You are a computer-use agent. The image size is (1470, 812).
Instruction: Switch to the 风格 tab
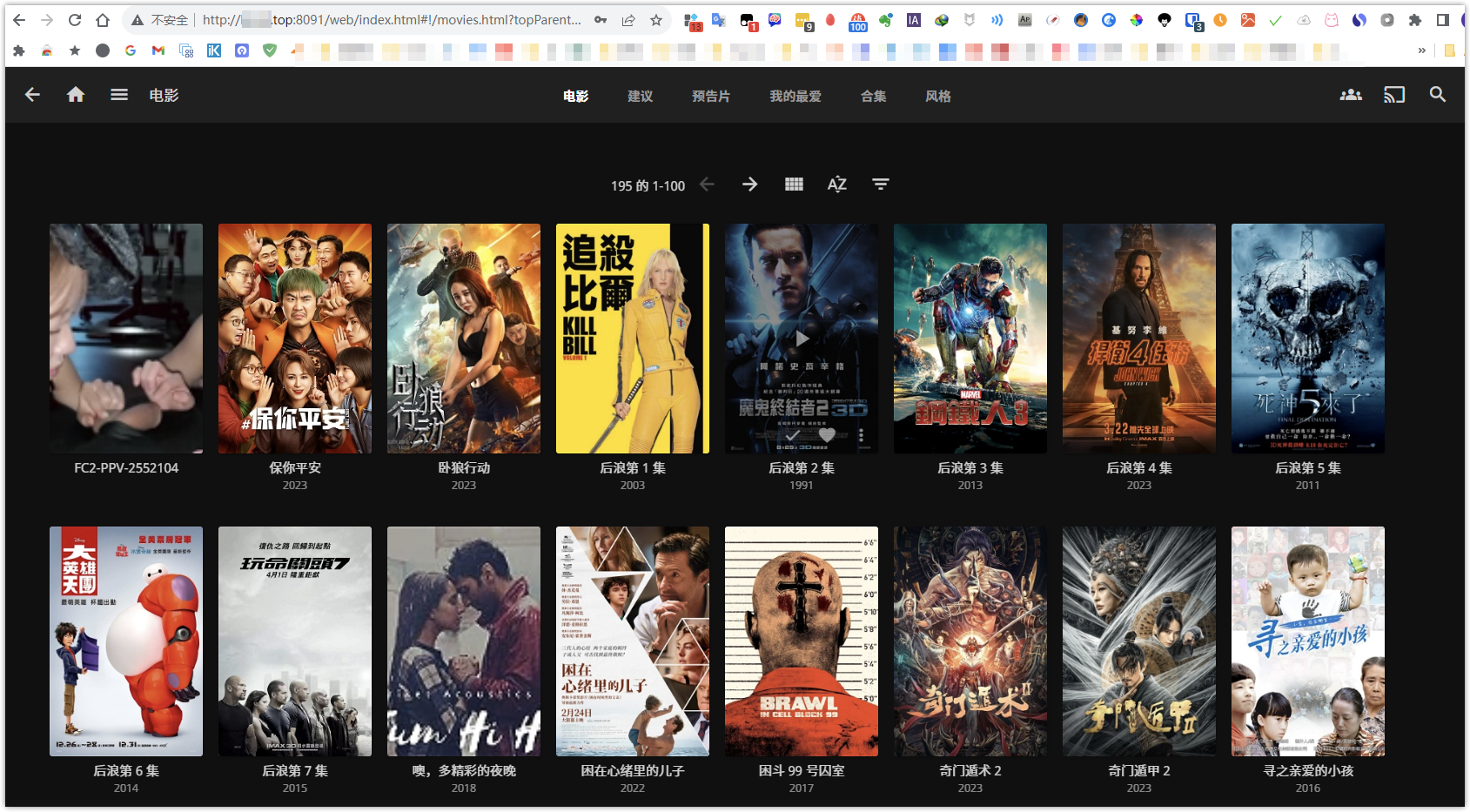point(938,97)
